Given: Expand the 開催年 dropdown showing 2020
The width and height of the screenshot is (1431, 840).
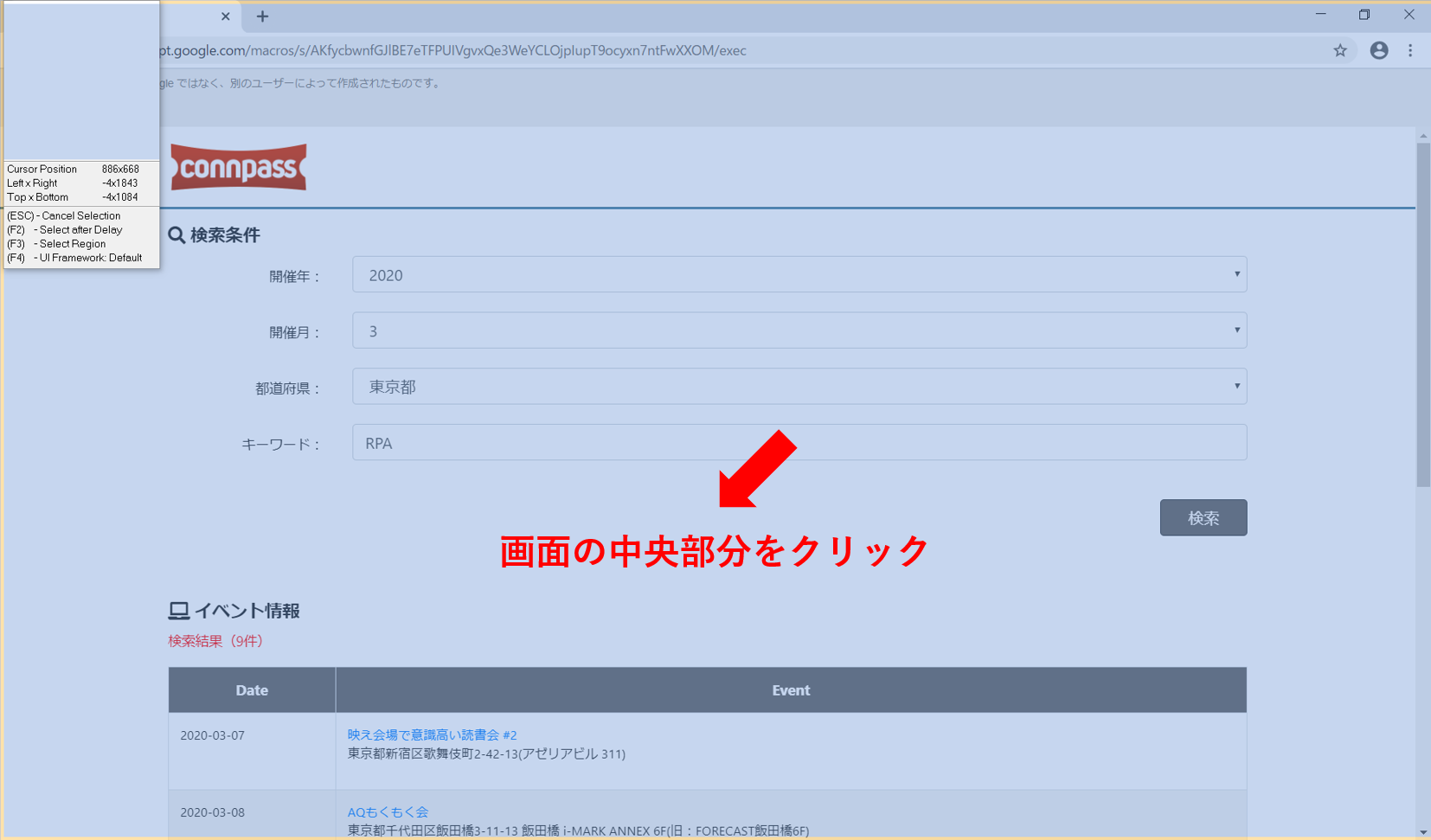Looking at the screenshot, I should [x=799, y=275].
